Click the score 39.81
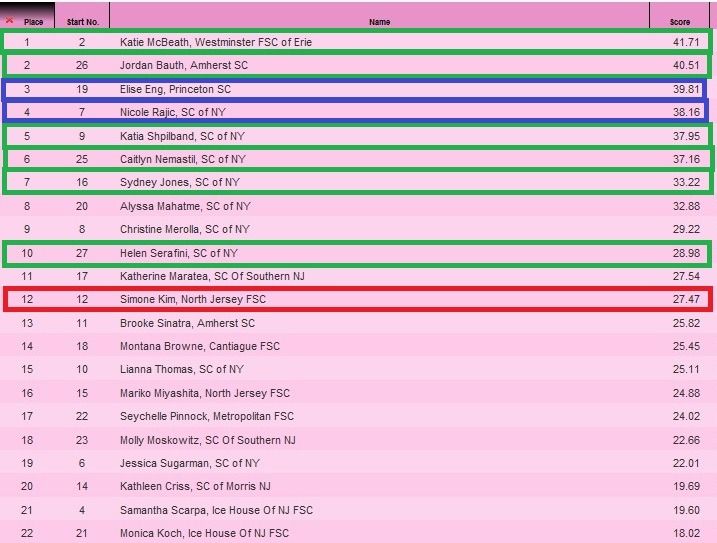 coord(686,89)
